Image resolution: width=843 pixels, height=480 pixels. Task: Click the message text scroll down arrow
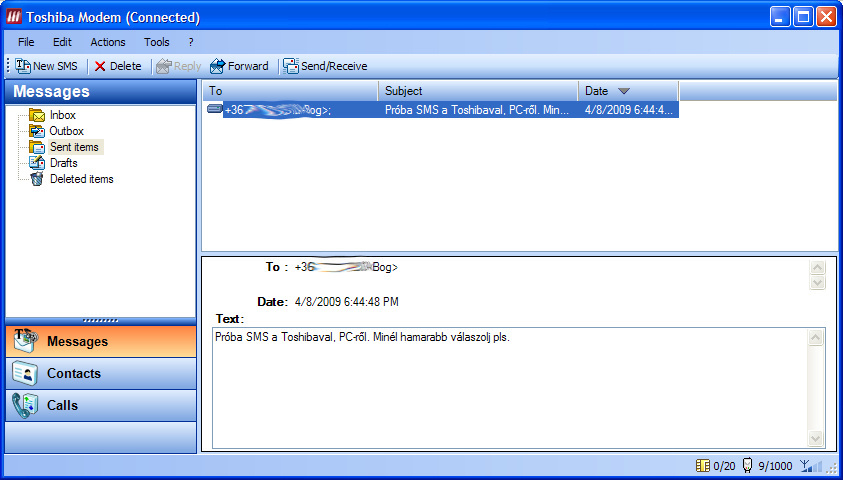815,438
